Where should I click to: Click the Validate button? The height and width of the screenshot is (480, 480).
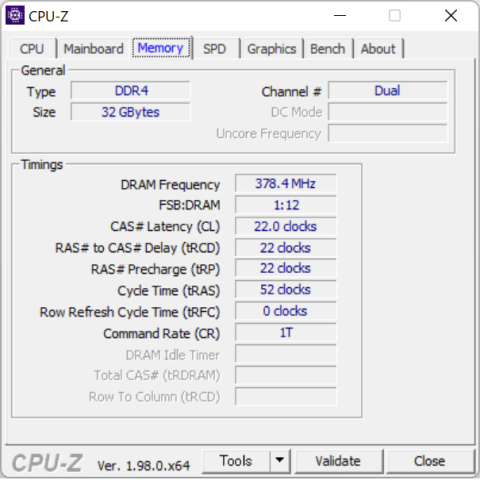[338, 461]
